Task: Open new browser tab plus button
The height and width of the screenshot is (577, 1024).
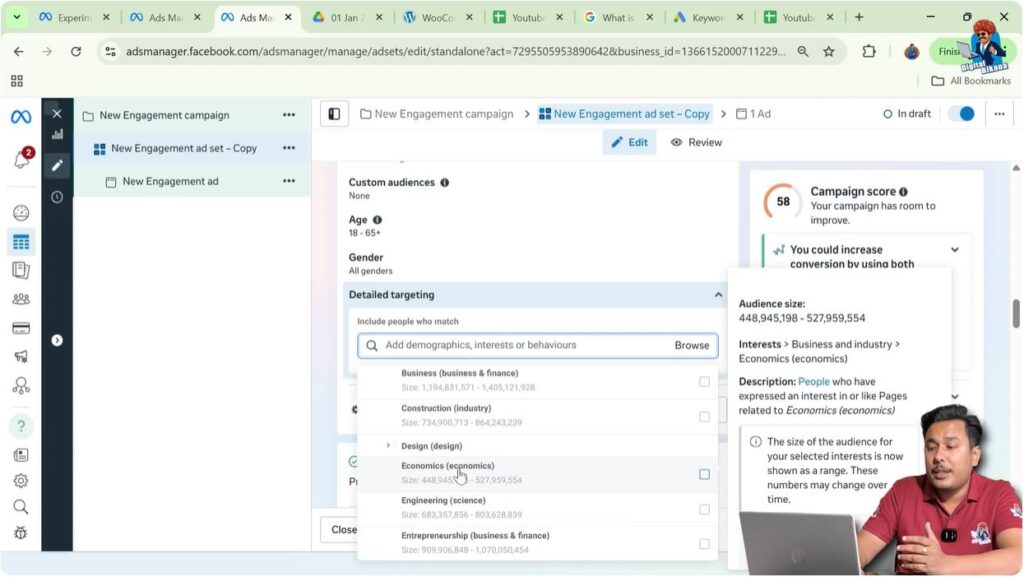Action: (859, 18)
